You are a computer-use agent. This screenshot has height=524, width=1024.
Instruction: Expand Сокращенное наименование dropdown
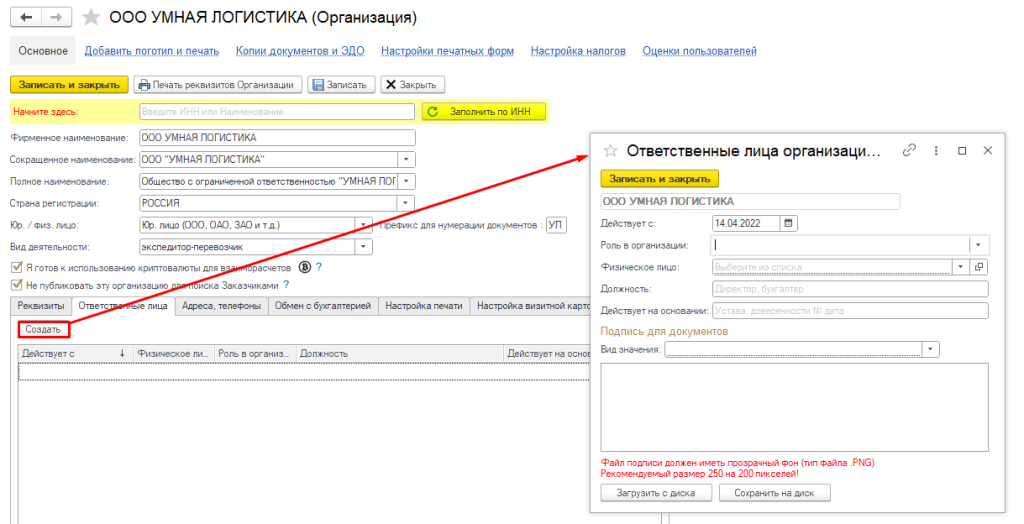[x=406, y=159]
